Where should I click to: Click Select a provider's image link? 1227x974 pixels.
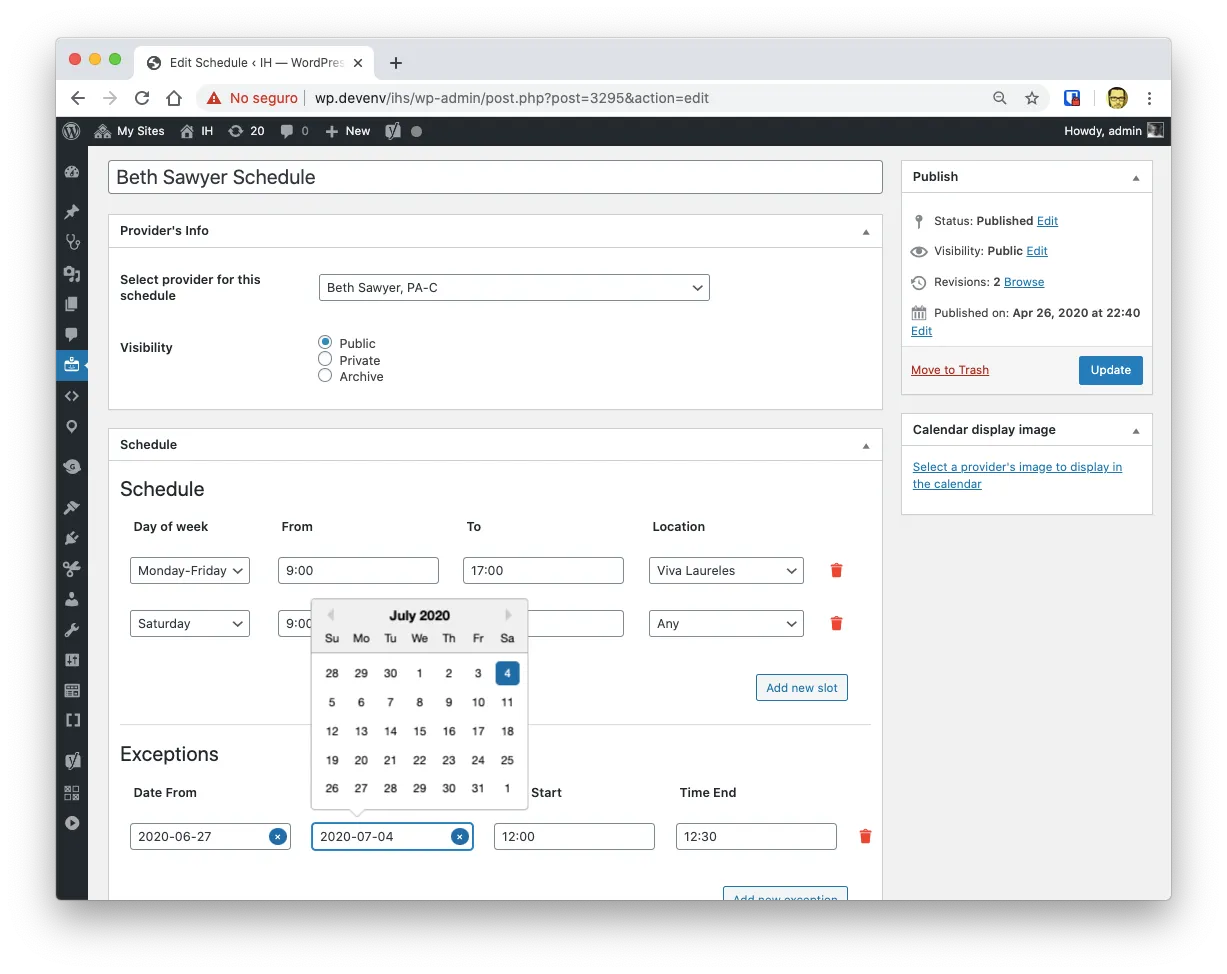(1017, 475)
